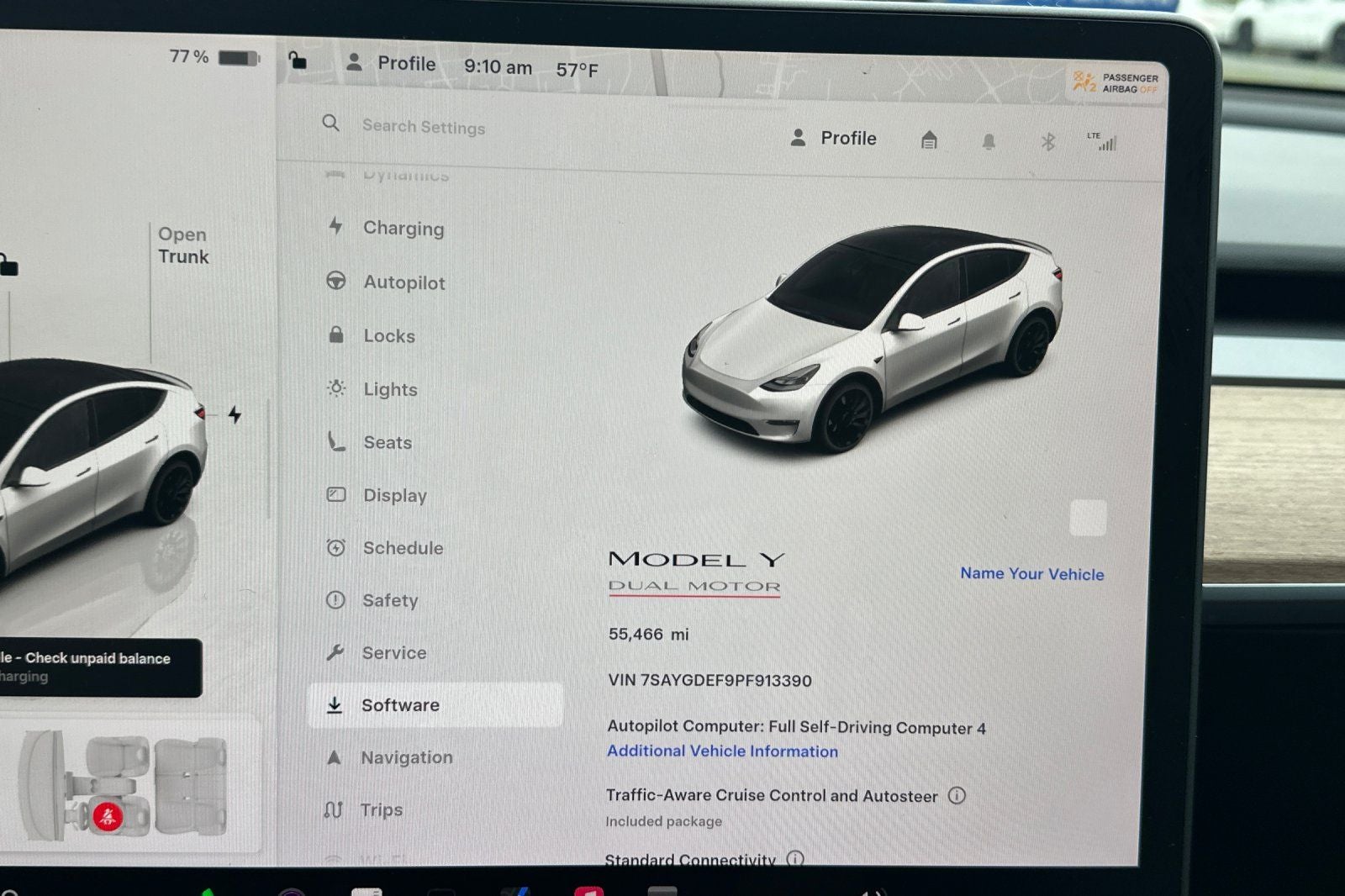Tap the lock icon in top status bar
Image resolution: width=1345 pixels, height=896 pixels.
pos(298,61)
